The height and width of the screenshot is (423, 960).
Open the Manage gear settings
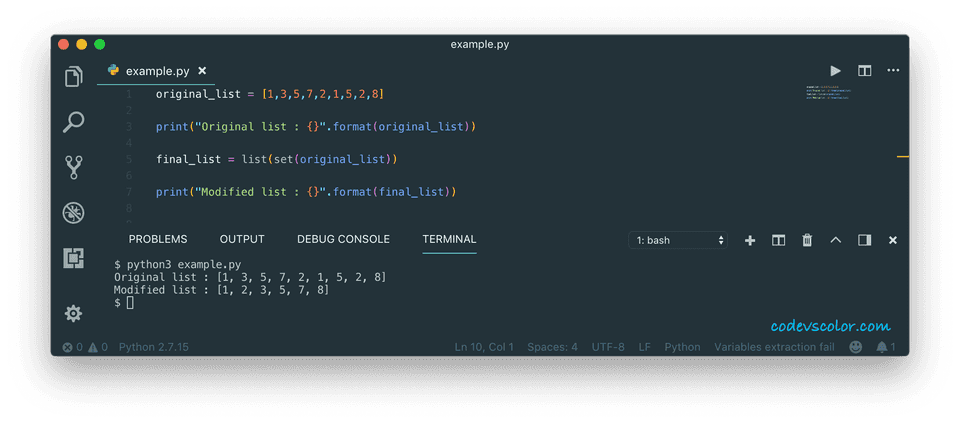click(73, 314)
